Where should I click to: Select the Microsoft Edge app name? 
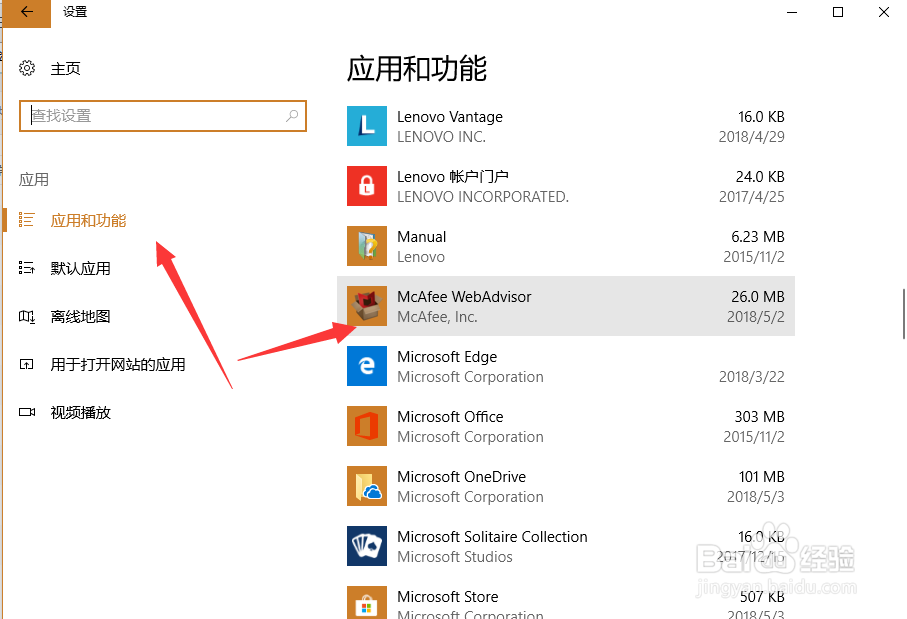[447, 357]
